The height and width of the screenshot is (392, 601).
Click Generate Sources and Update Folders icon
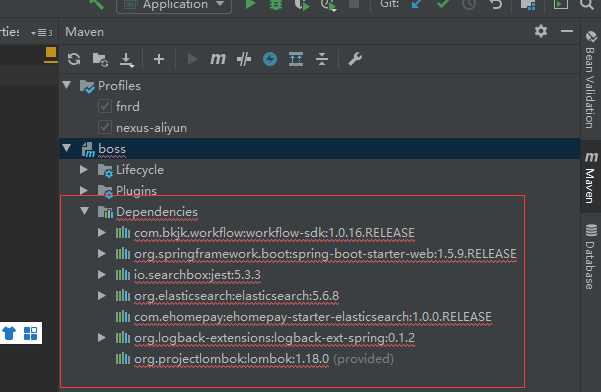click(x=100, y=59)
